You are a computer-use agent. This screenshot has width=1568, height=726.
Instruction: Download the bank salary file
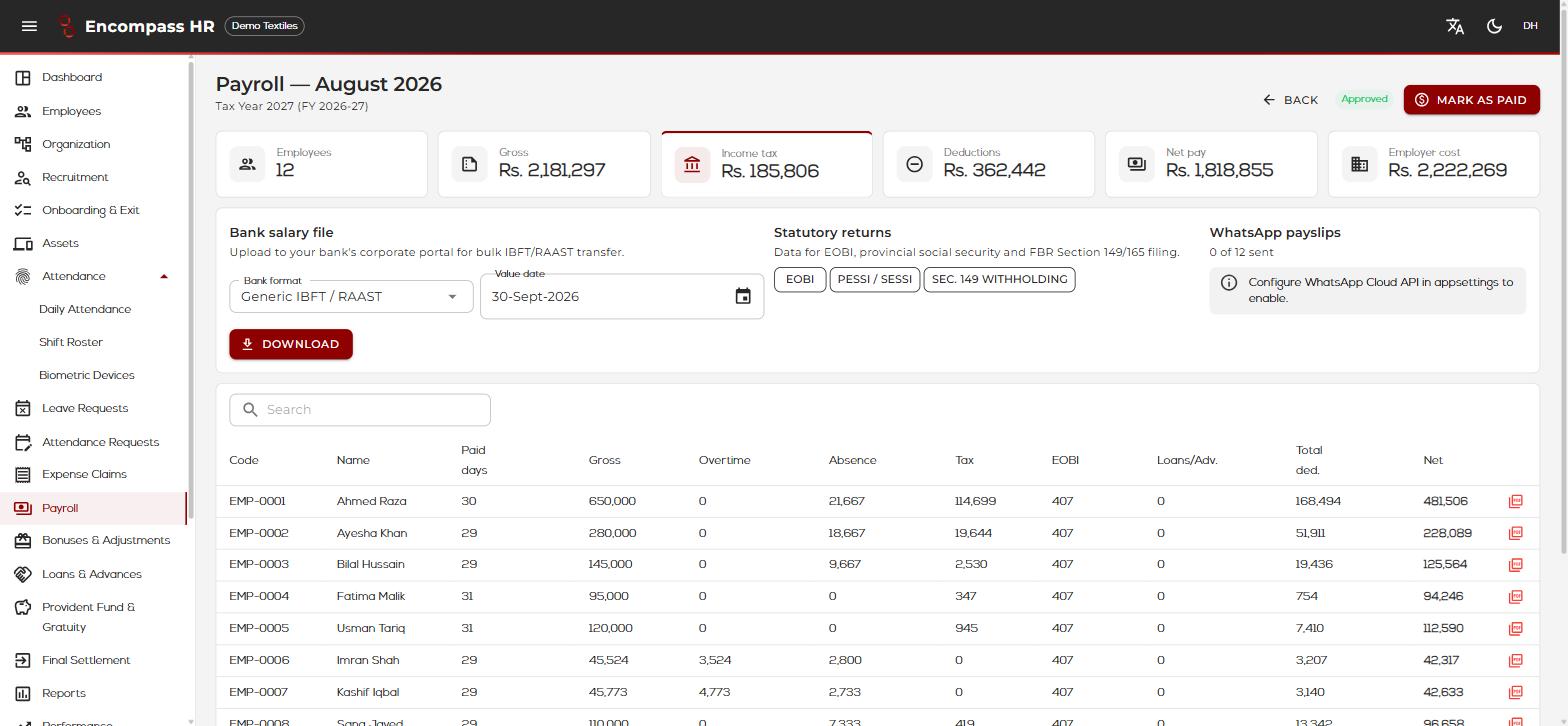click(291, 344)
